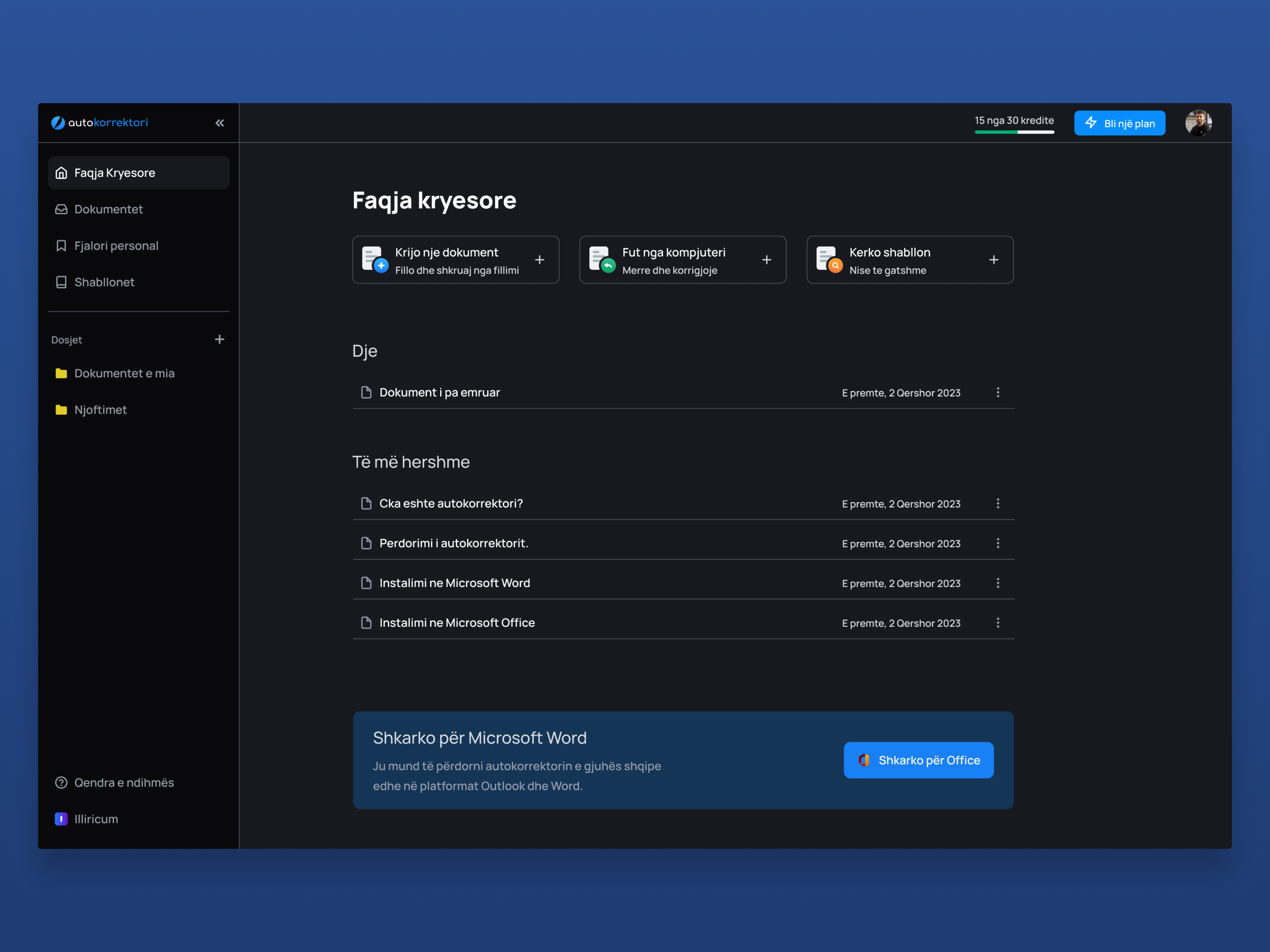Click plus icon on Kerko shabllon card
This screenshot has width=1270, height=952.
coord(993,260)
